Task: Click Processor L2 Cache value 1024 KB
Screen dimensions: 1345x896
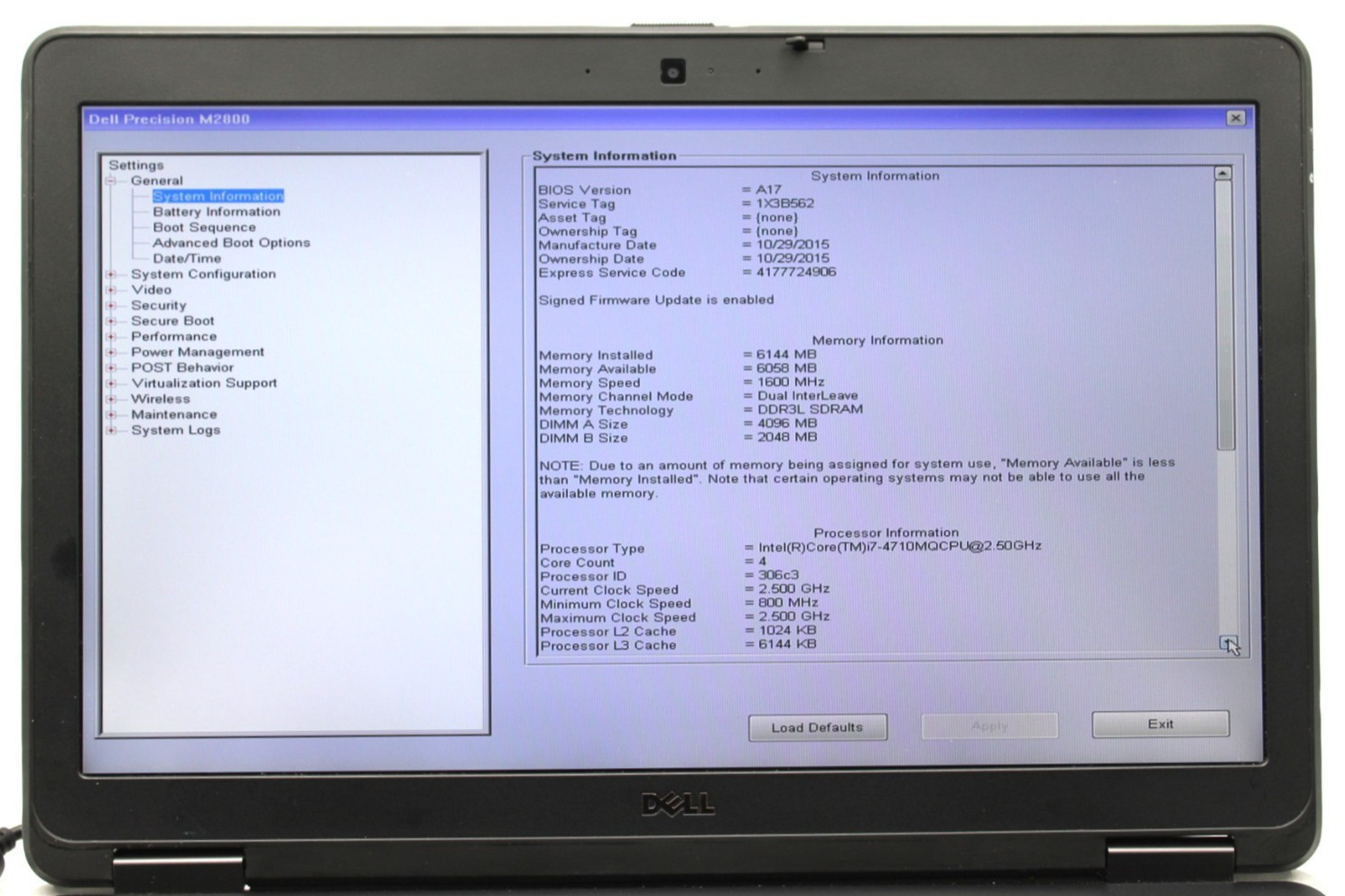Action: [788, 630]
